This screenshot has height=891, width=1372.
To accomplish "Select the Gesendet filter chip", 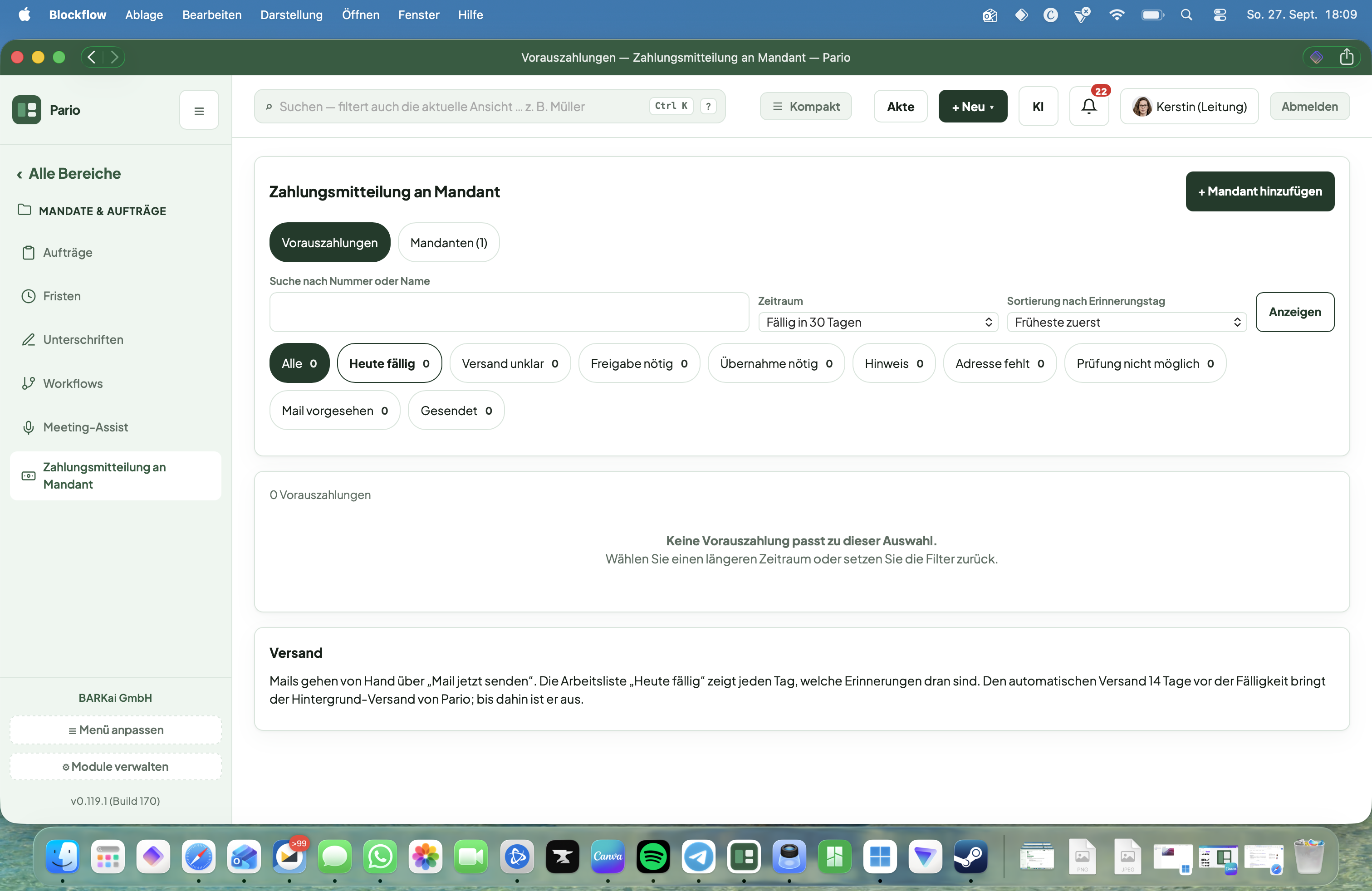I will (x=456, y=411).
